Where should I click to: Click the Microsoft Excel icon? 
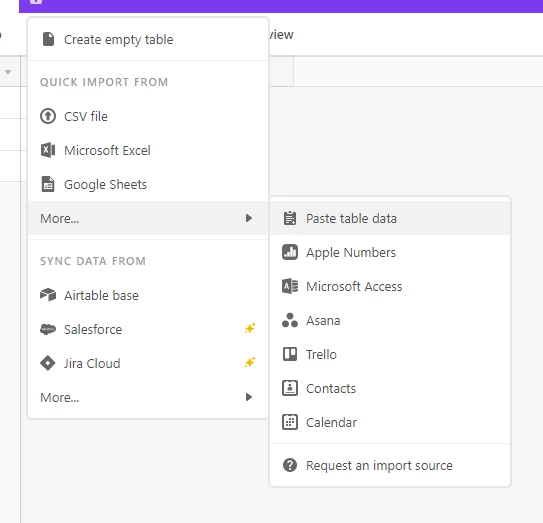tap(48, 150)
